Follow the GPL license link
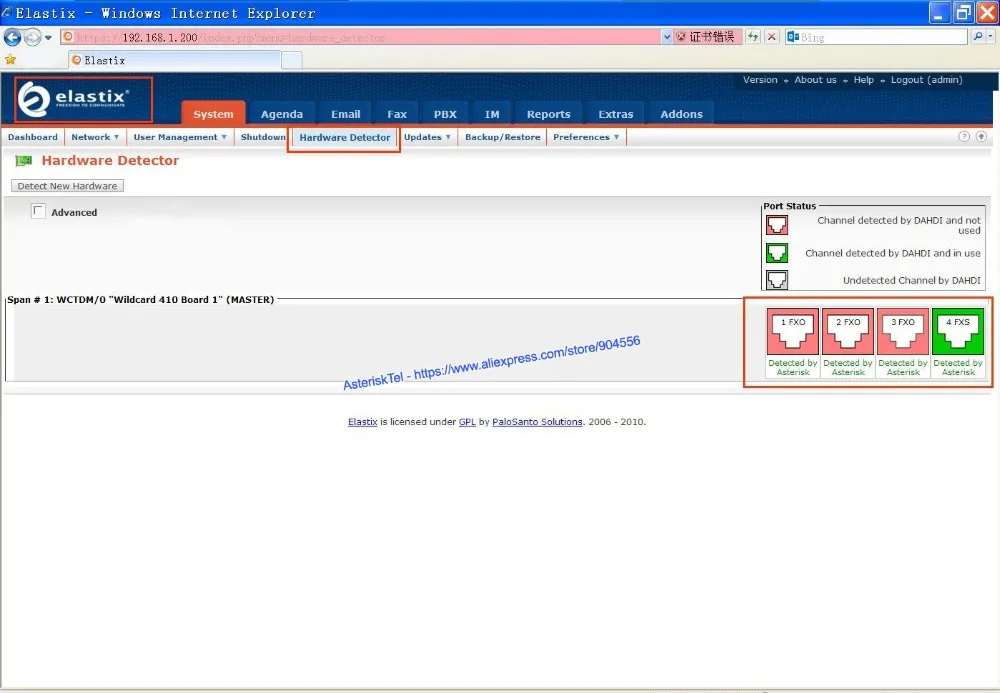Screen dimensions: 1000x693 467,421
